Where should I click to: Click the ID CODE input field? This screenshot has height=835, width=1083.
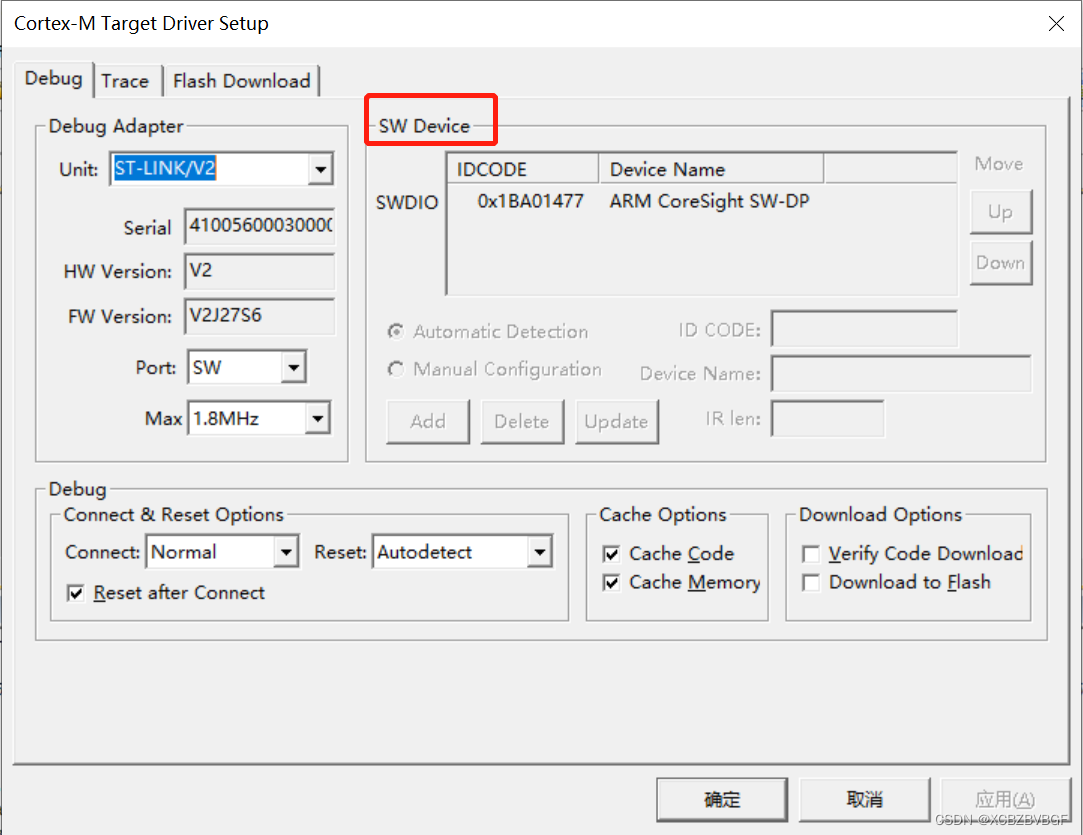(865, 329)
